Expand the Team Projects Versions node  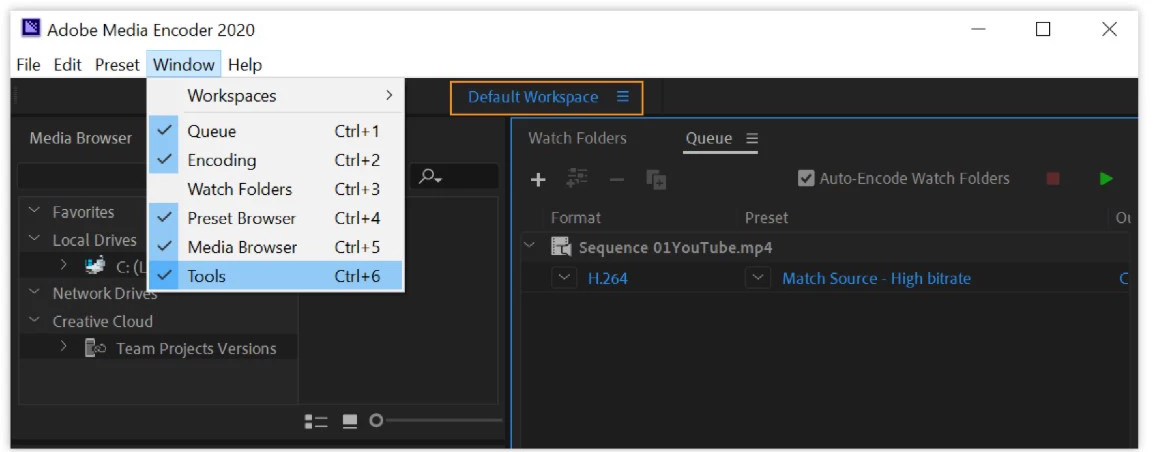pos(64,348)
